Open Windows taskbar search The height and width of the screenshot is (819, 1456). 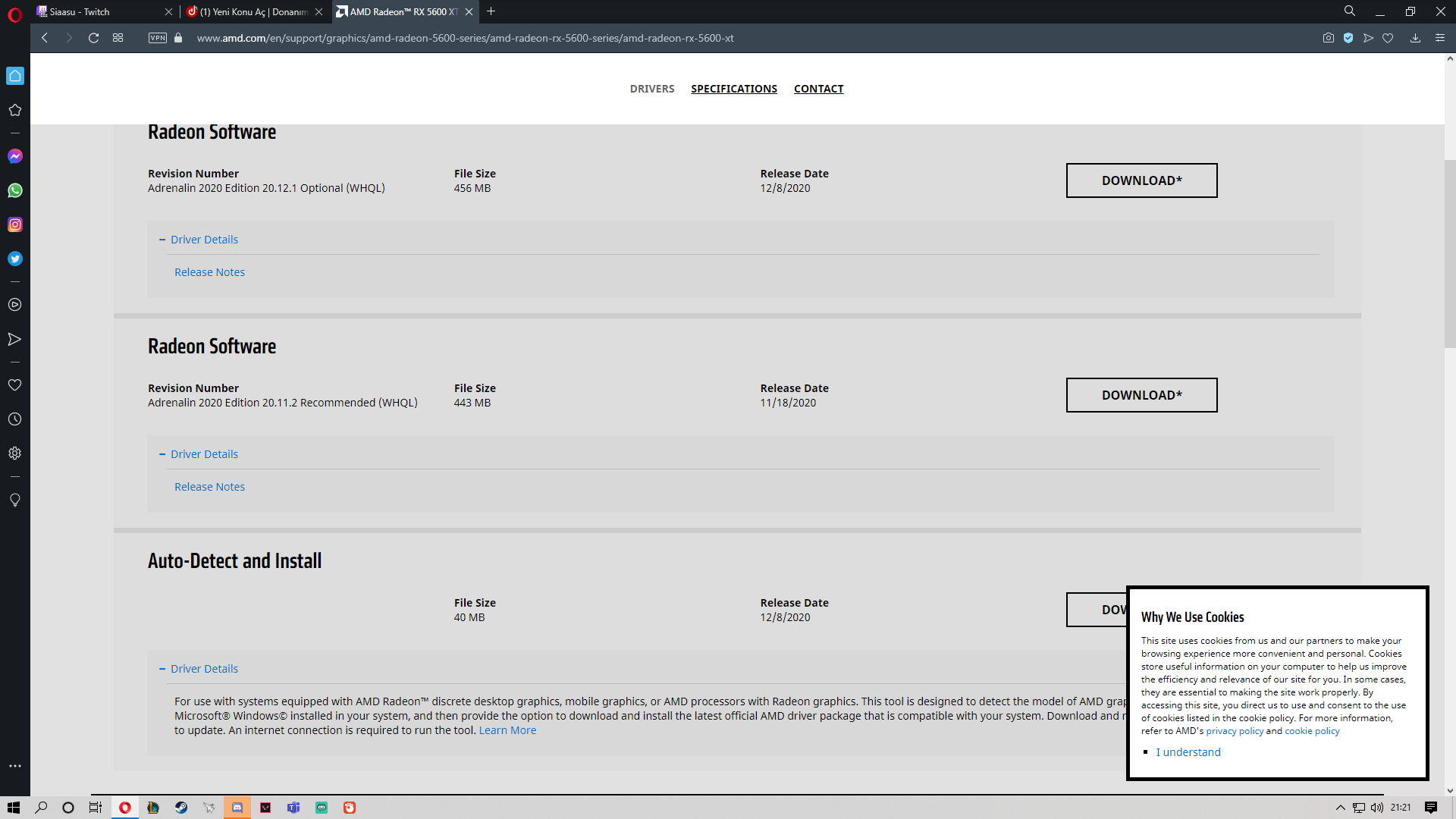(x=41, y=808)
